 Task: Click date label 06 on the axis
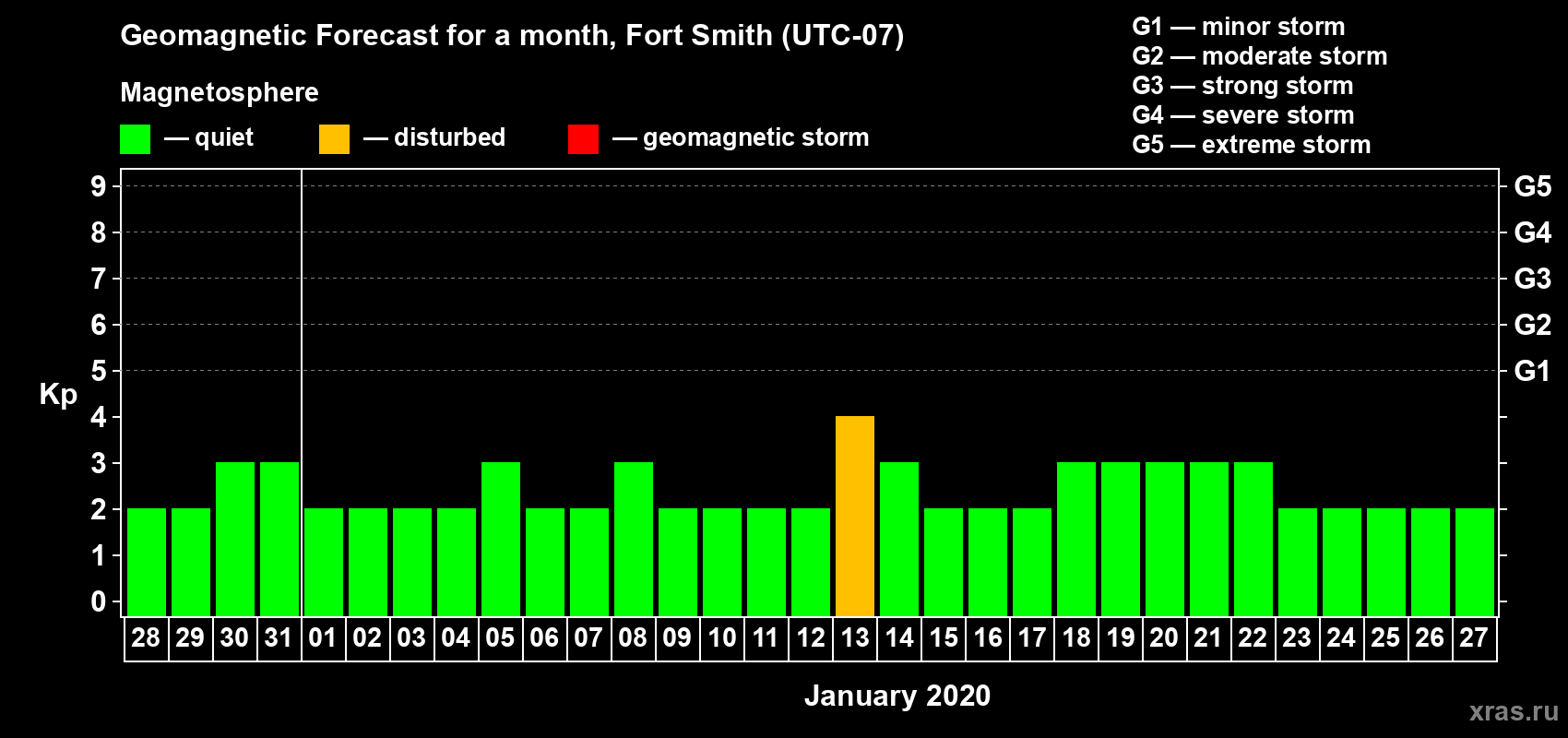click(544, 637)
